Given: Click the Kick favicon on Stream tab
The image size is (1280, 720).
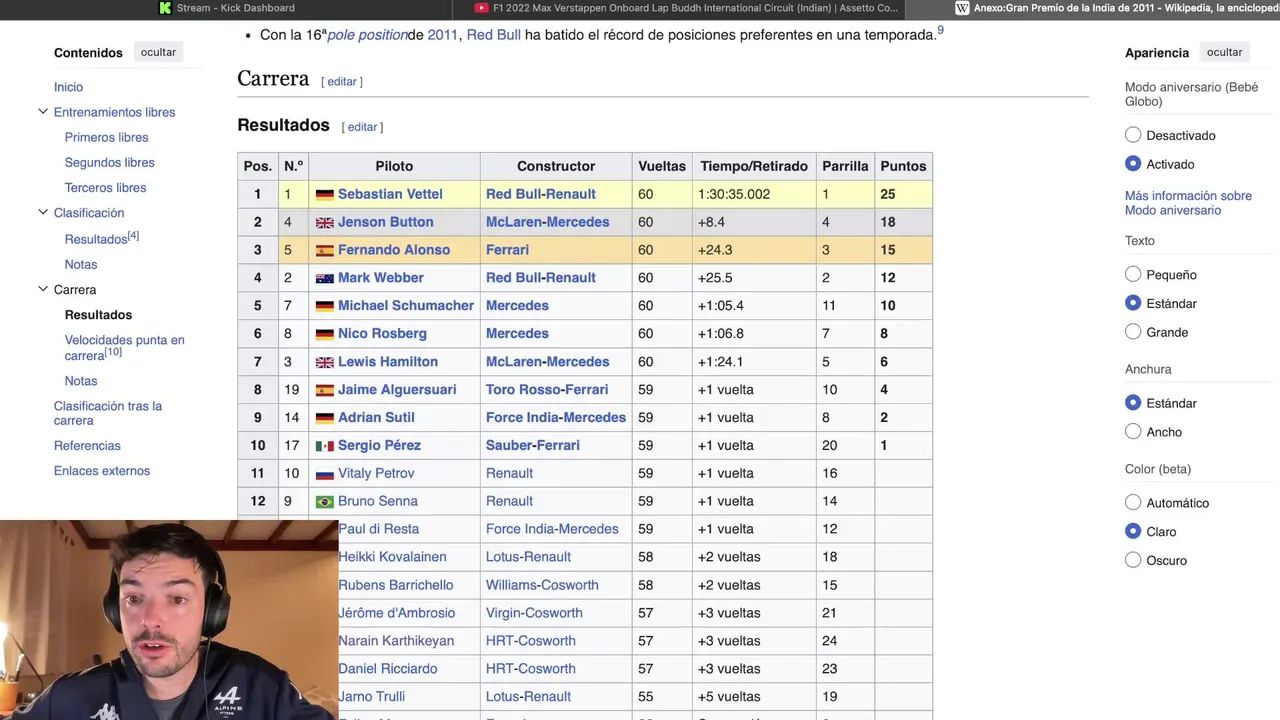Looking at the screenshot, I should [x=165, y=8].
